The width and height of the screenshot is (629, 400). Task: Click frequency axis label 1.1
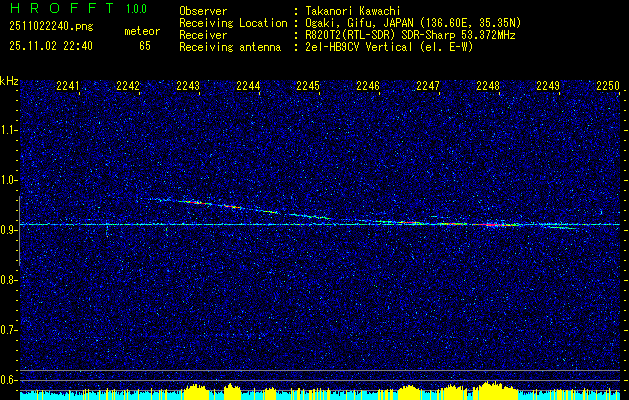click(8, 130)
